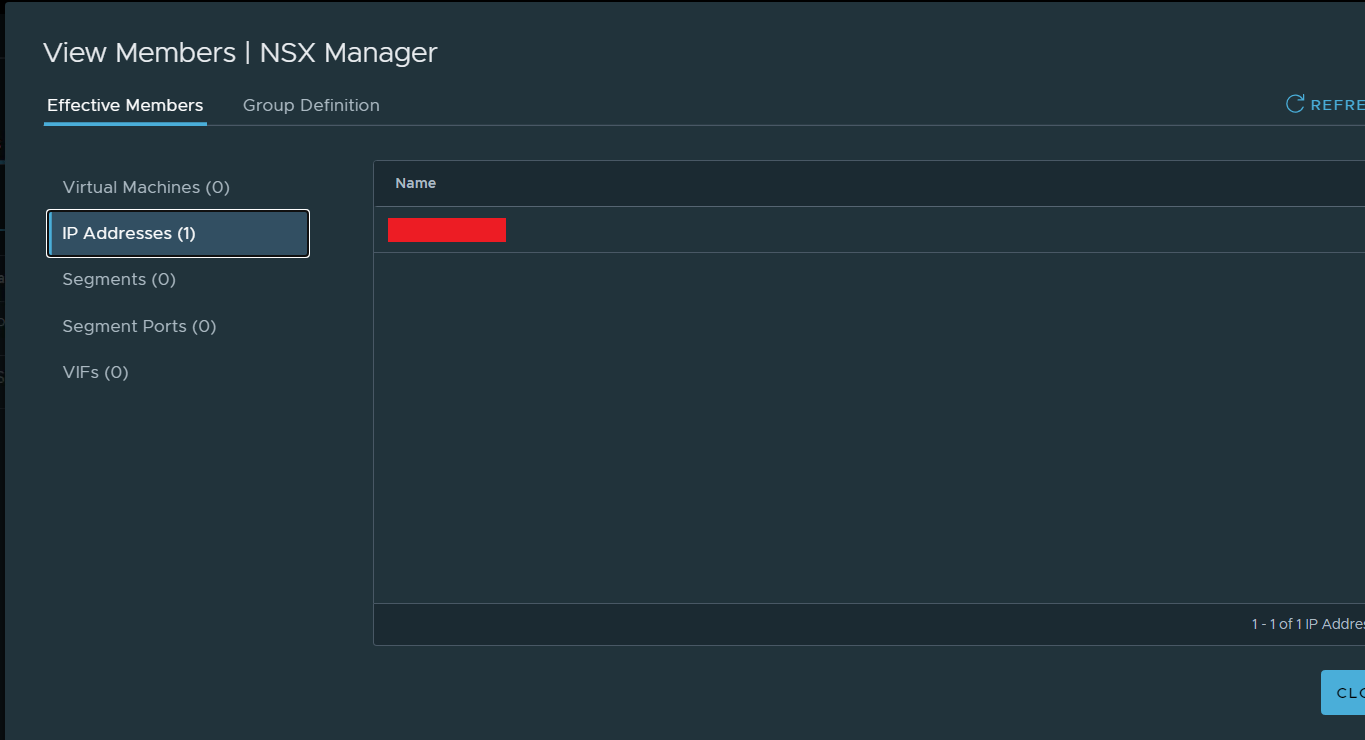Click the Name column header
This screenshot has width=1365, height=740.
(416, 183)
